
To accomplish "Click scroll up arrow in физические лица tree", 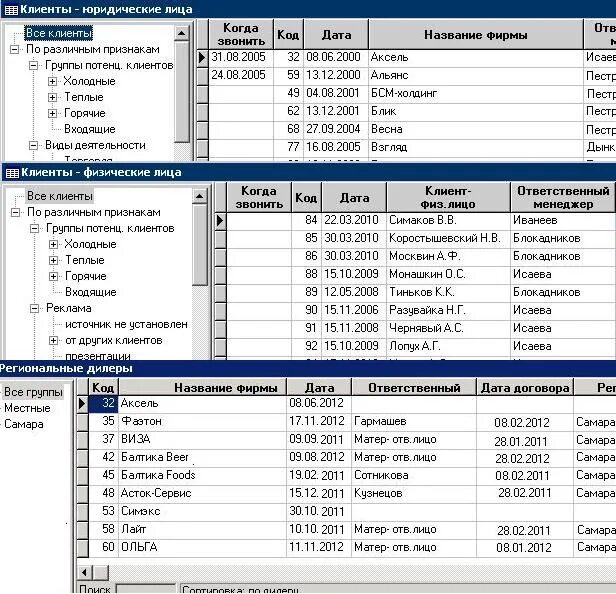I will coord(200,196).
